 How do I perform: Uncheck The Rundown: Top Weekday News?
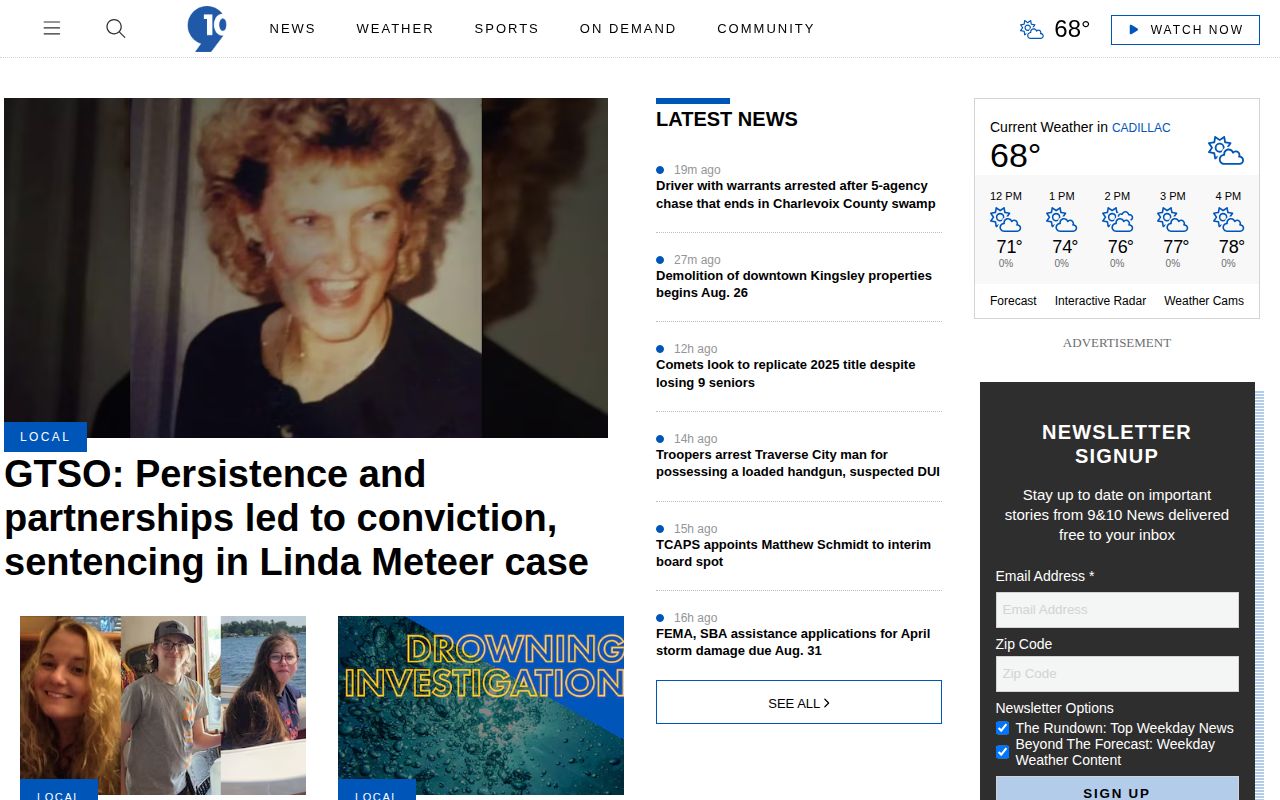(1002, 728)
